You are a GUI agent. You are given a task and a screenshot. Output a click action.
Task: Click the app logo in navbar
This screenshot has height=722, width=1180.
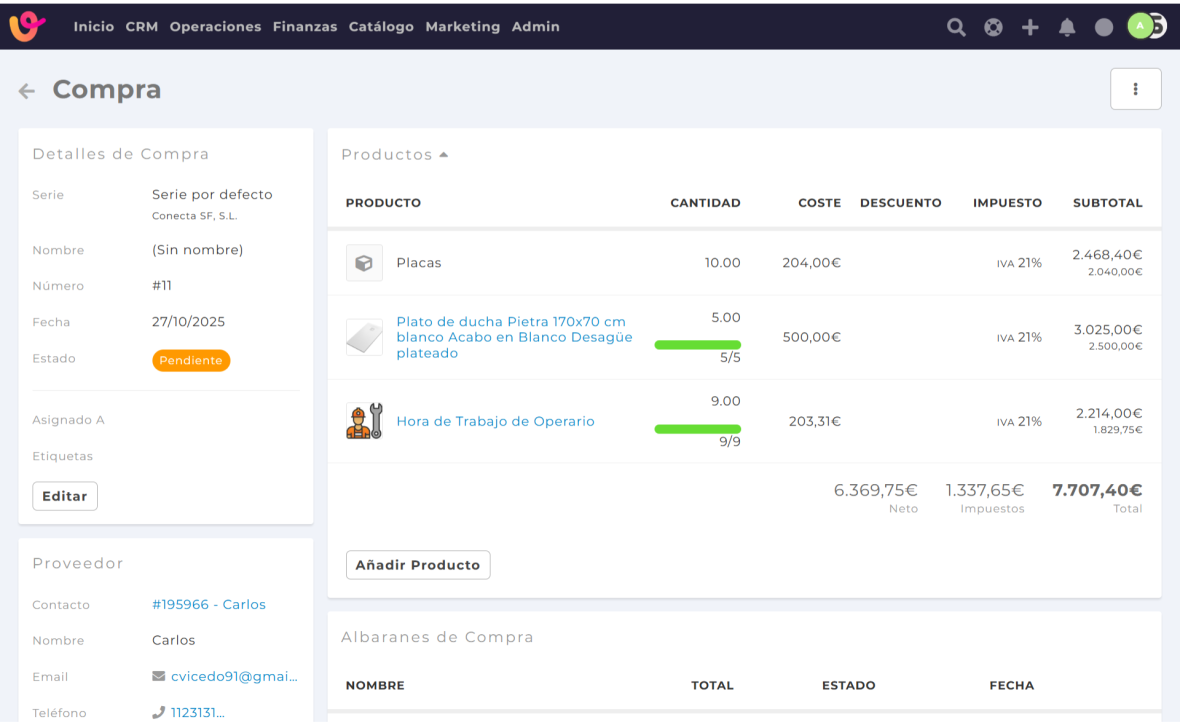pyautogui.click(x=27, y=26)
